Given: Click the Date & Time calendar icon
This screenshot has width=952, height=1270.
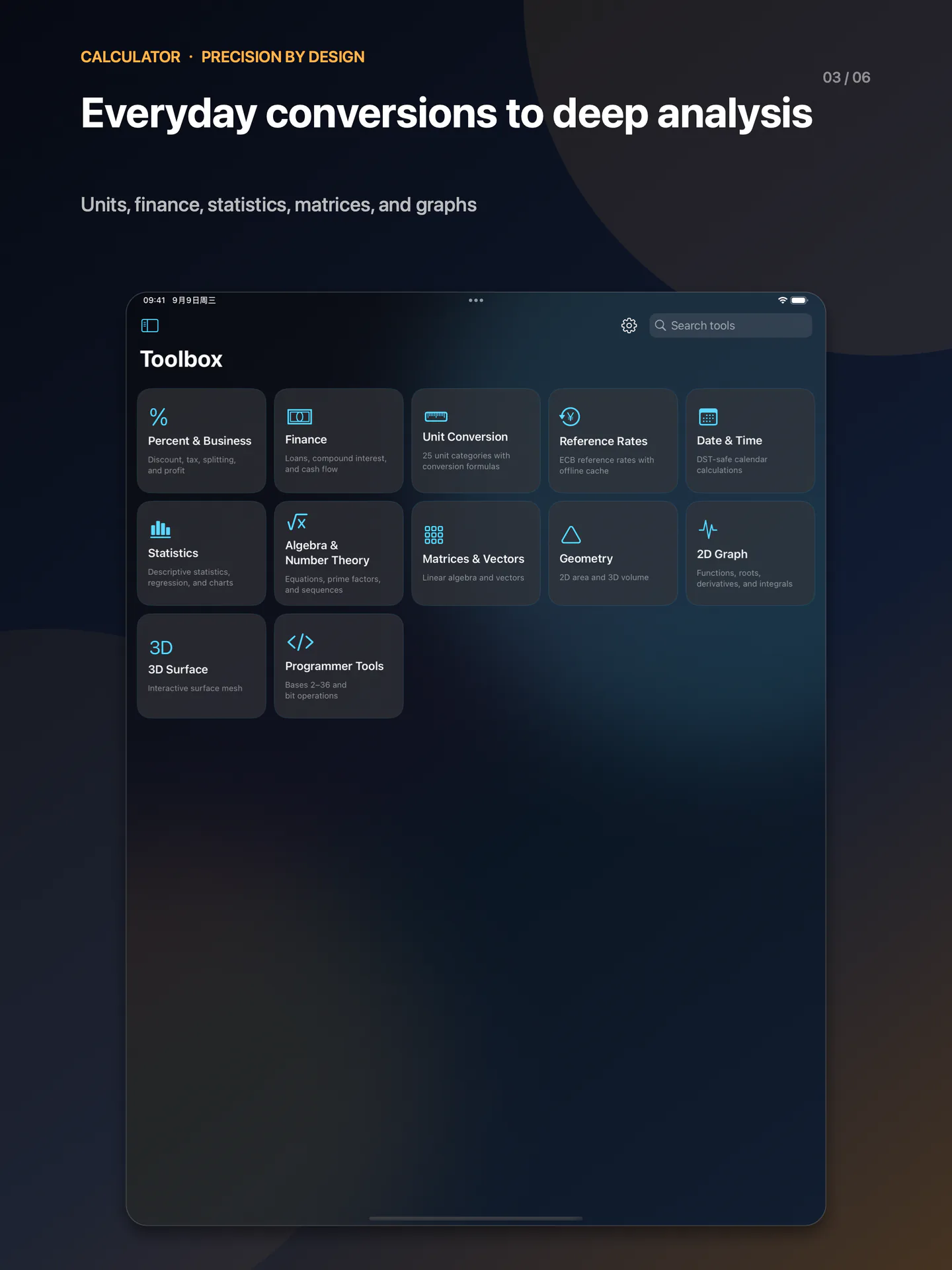Looking at the screenshot, I should pos(708,417).
